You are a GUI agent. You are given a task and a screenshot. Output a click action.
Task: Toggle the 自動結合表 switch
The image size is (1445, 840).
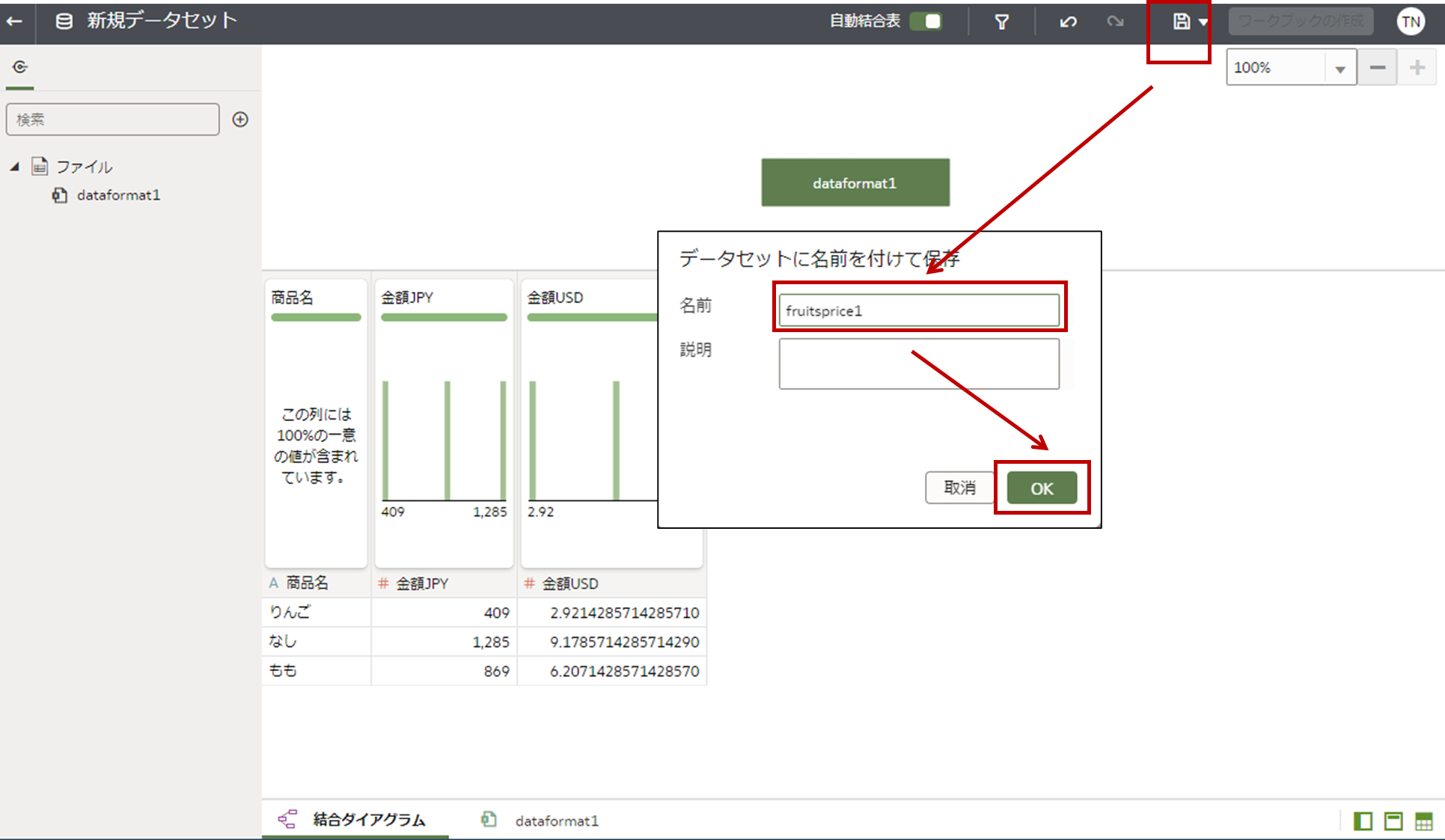tap(926, 22)
